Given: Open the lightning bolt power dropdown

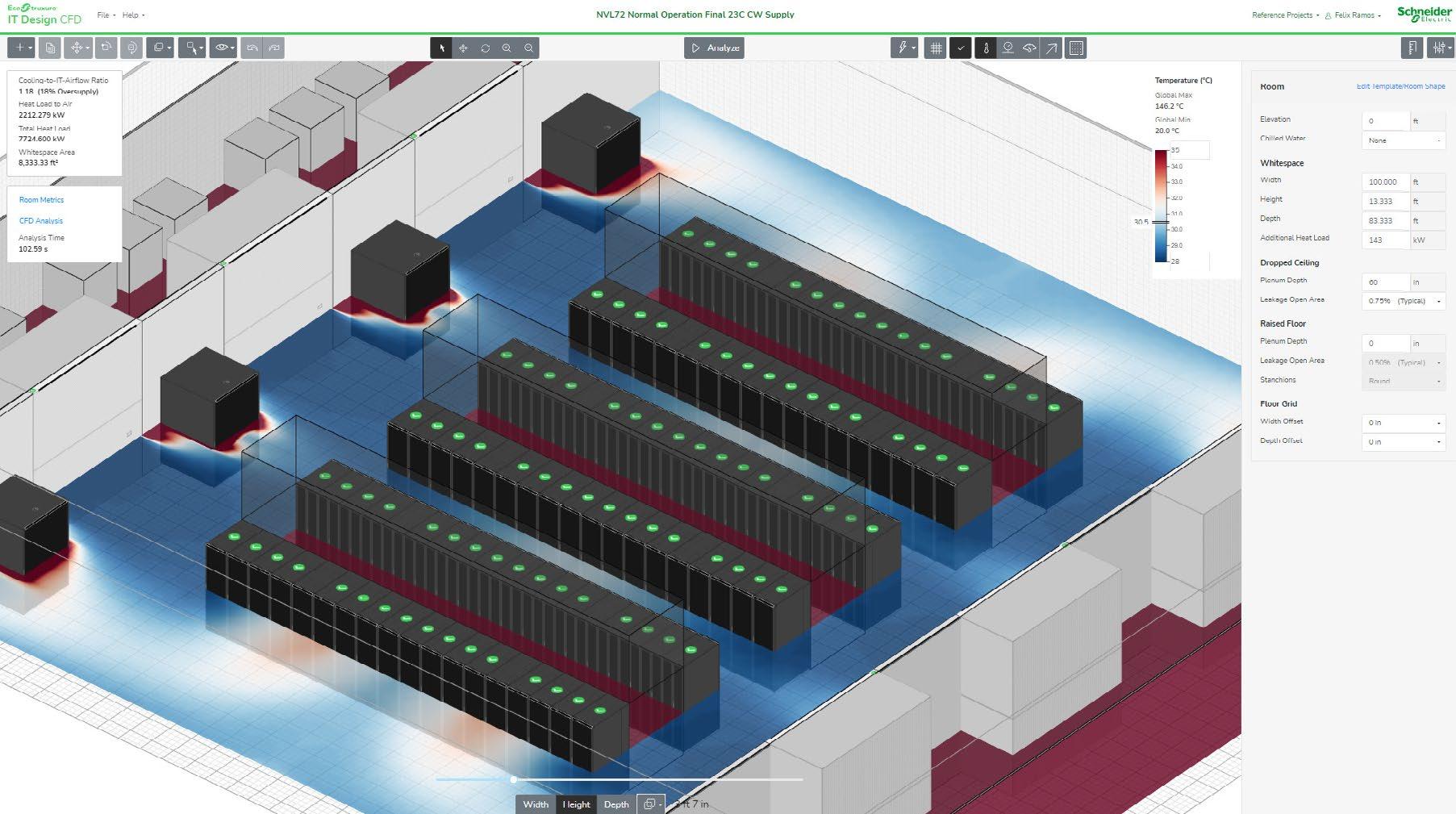Looking at the screenshot, I should pos(905,48).
